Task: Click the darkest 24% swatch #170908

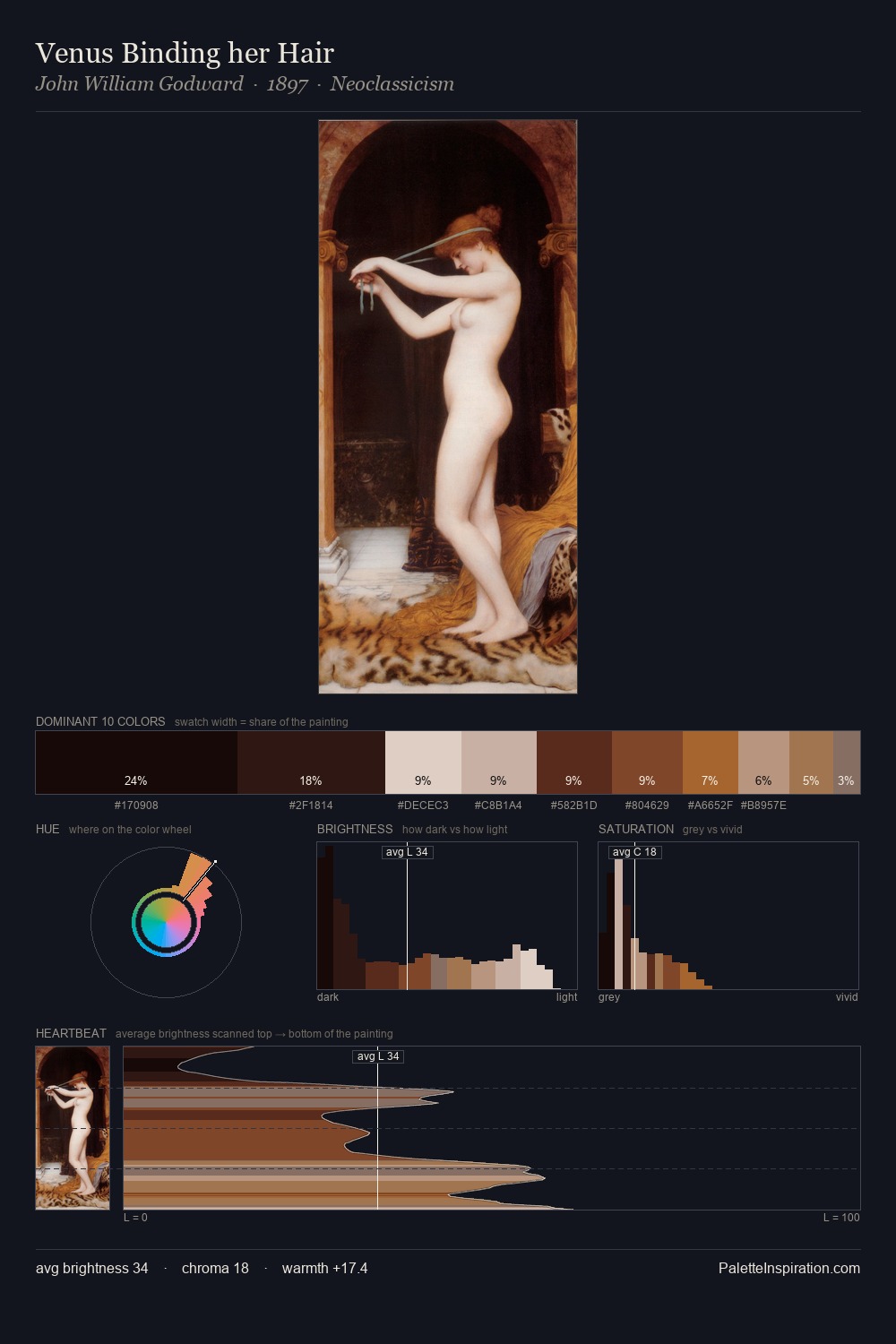Action: point(136,762)
